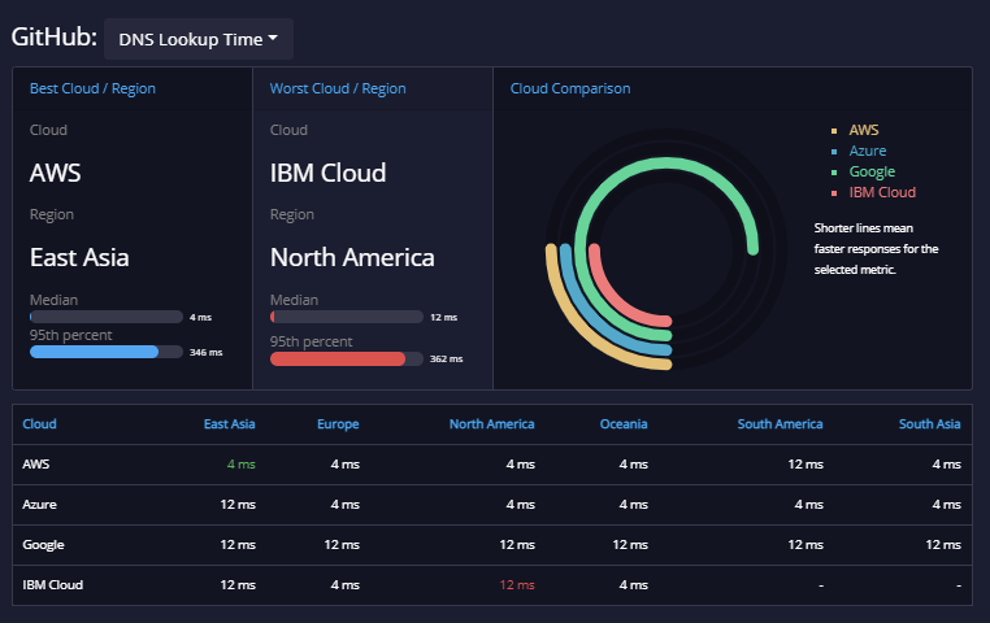Click the Azure East Asia 12 ms cell

[238, 505]
